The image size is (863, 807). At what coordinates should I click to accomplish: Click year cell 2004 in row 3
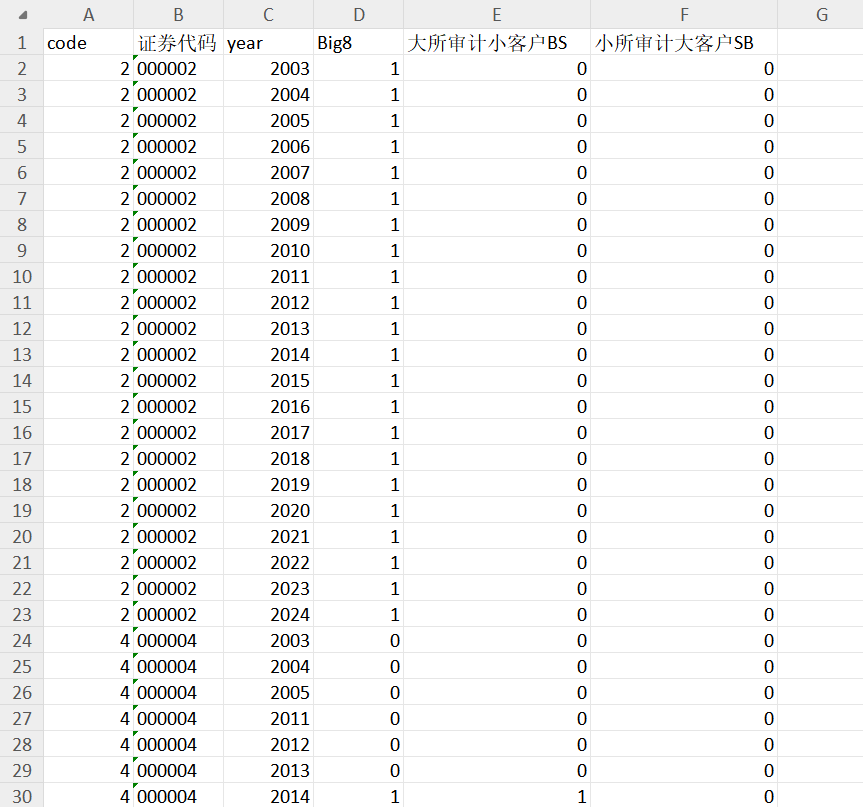pyautogui.click(x=269, y=94)
